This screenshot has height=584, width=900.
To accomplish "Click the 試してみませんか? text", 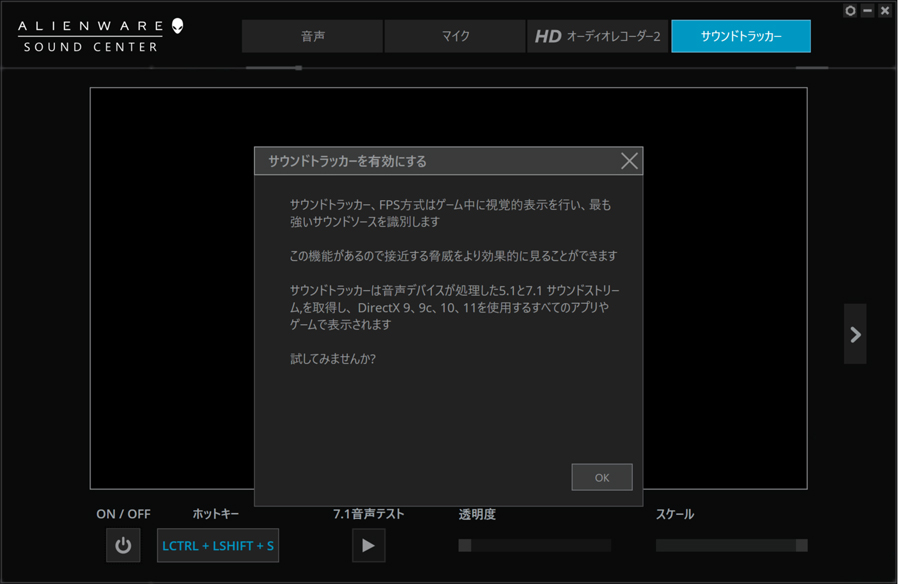I will [333, 359].
